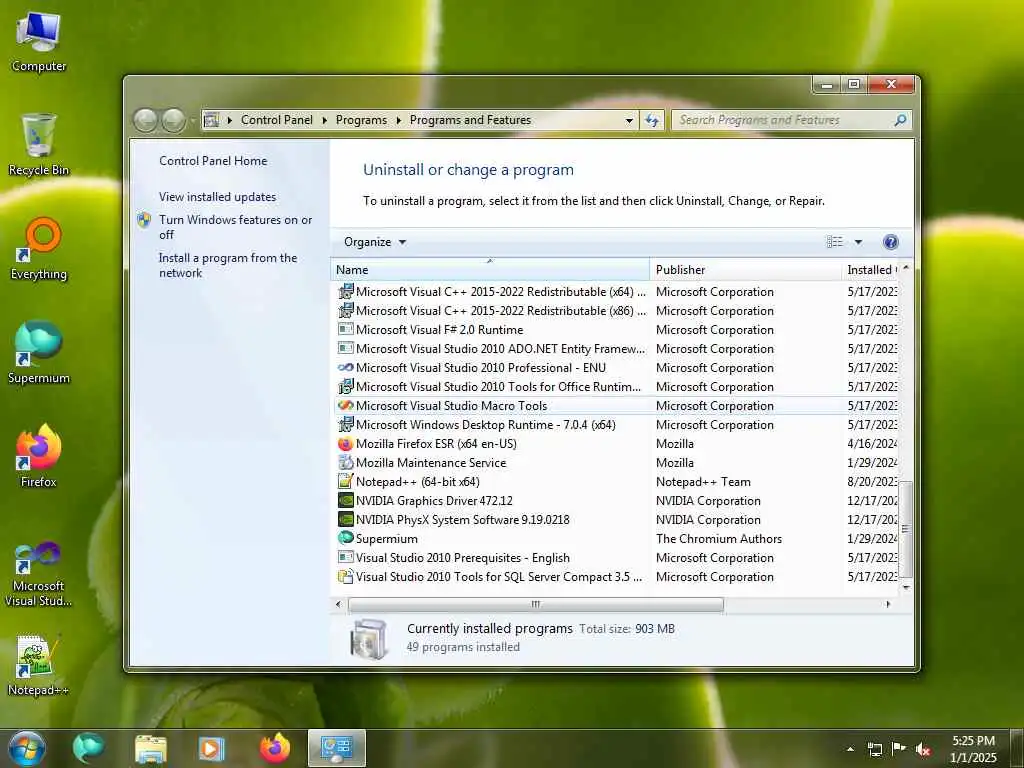Click the Forward navigation button
Screen dimensions: 1024x768
coord(173,120)
